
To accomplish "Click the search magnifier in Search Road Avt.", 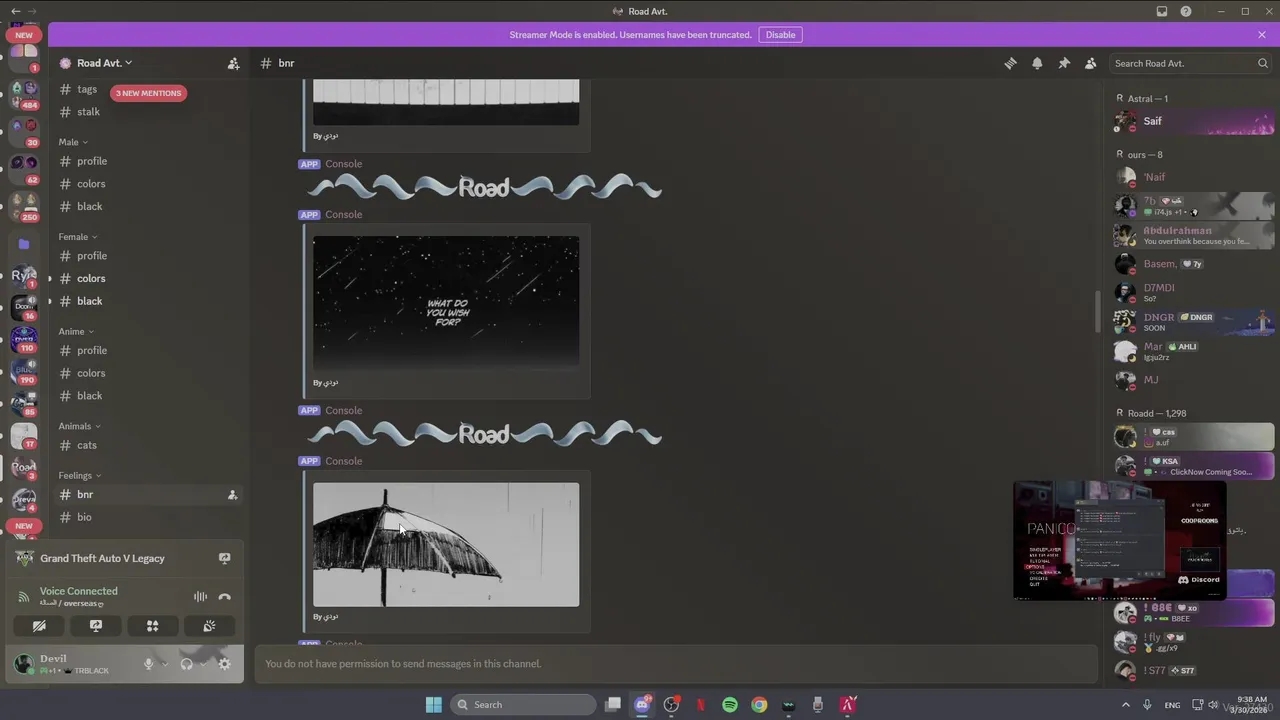I will point(1262,63).
